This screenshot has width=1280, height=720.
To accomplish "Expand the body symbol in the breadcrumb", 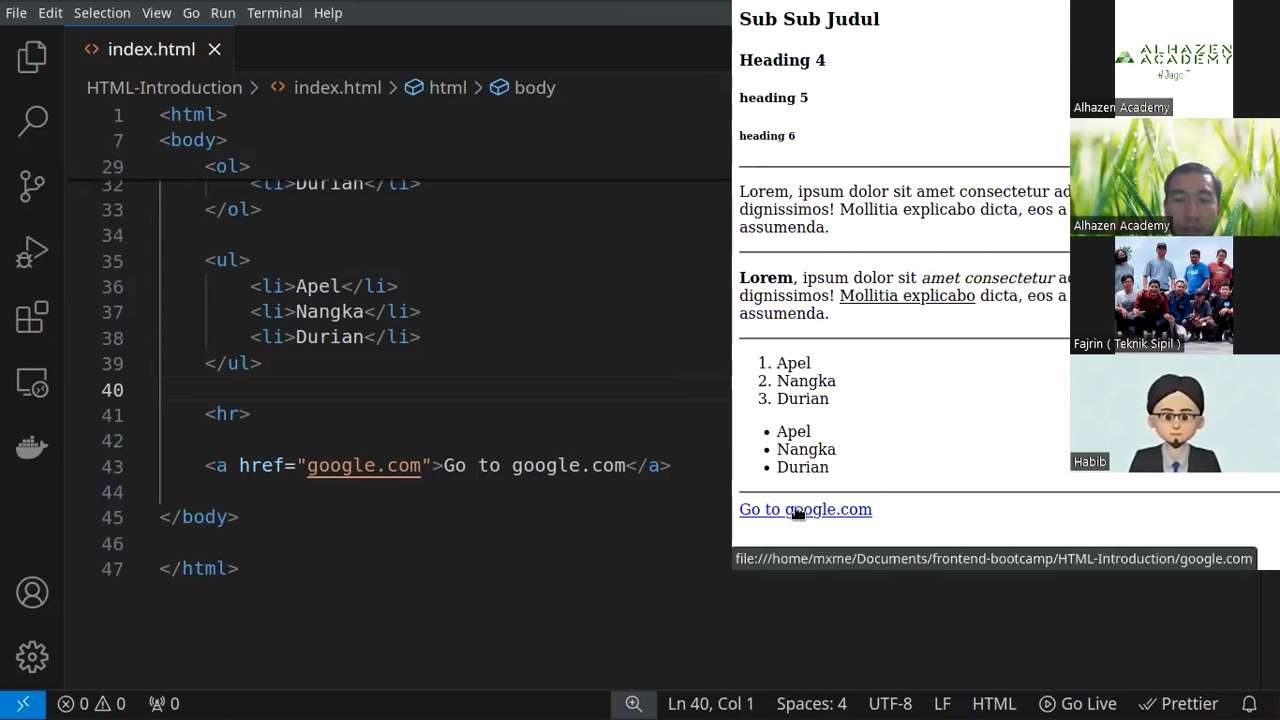I will coord(522,88).
